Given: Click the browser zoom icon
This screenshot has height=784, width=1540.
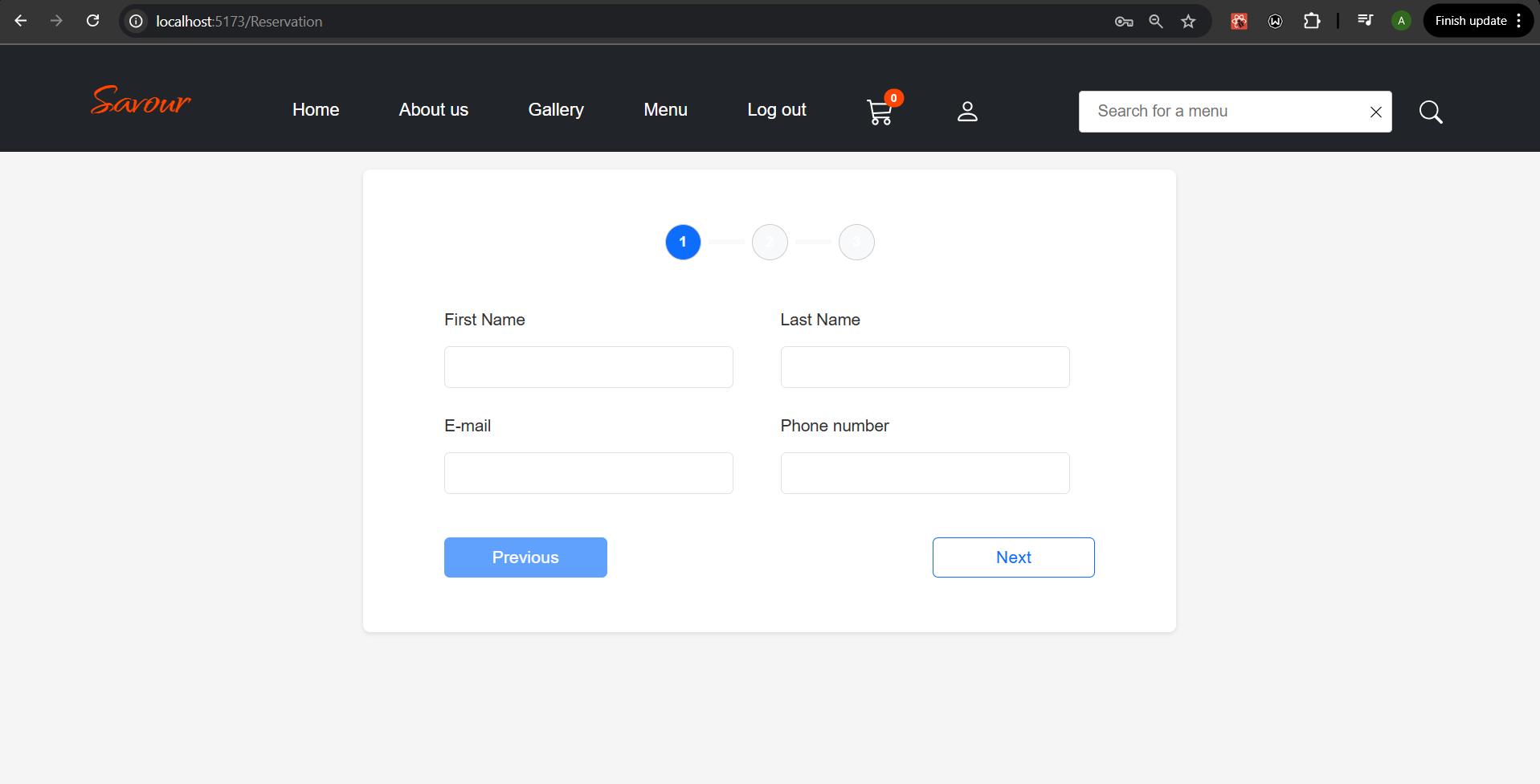Looking at the screenshot, I should [x=1156, y=22].
